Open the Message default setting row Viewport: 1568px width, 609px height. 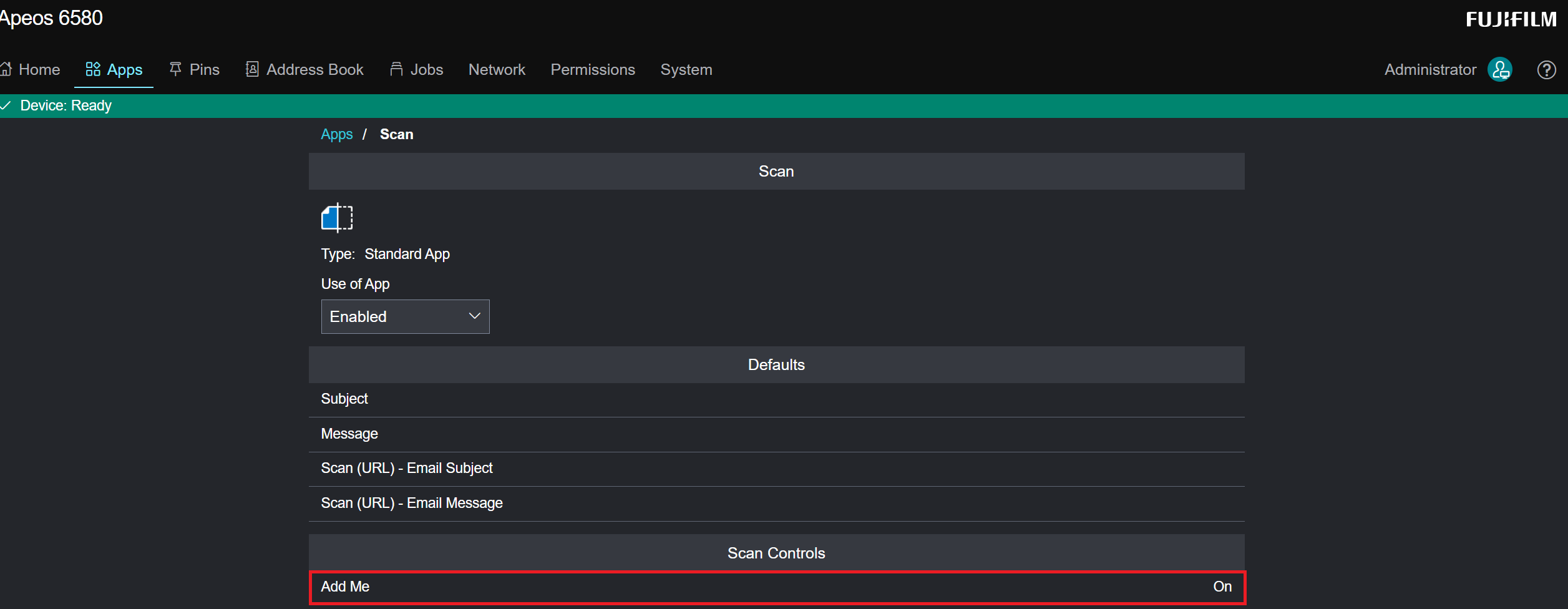(776, 434)
